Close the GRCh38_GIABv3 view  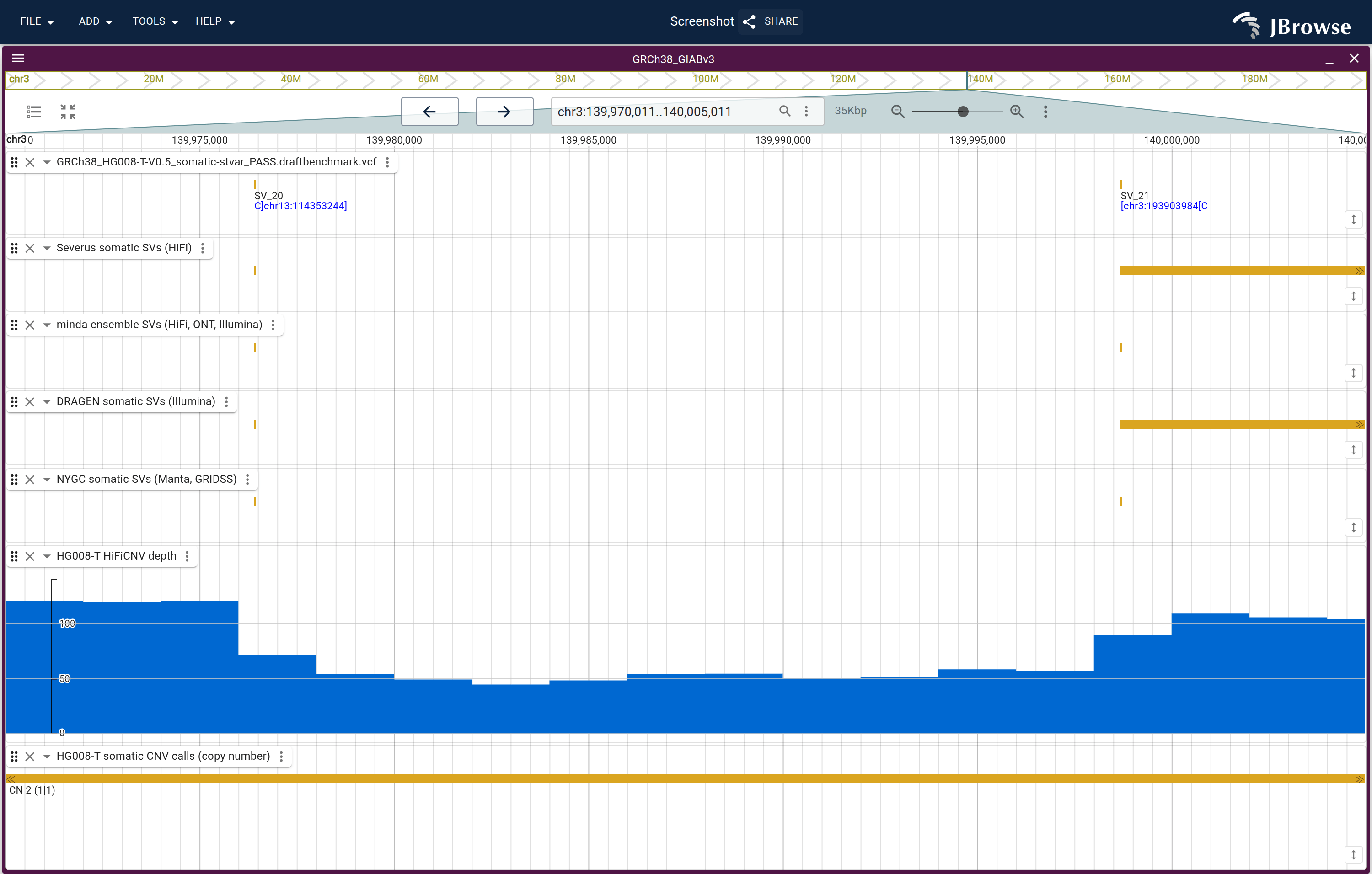(1354, 58)
